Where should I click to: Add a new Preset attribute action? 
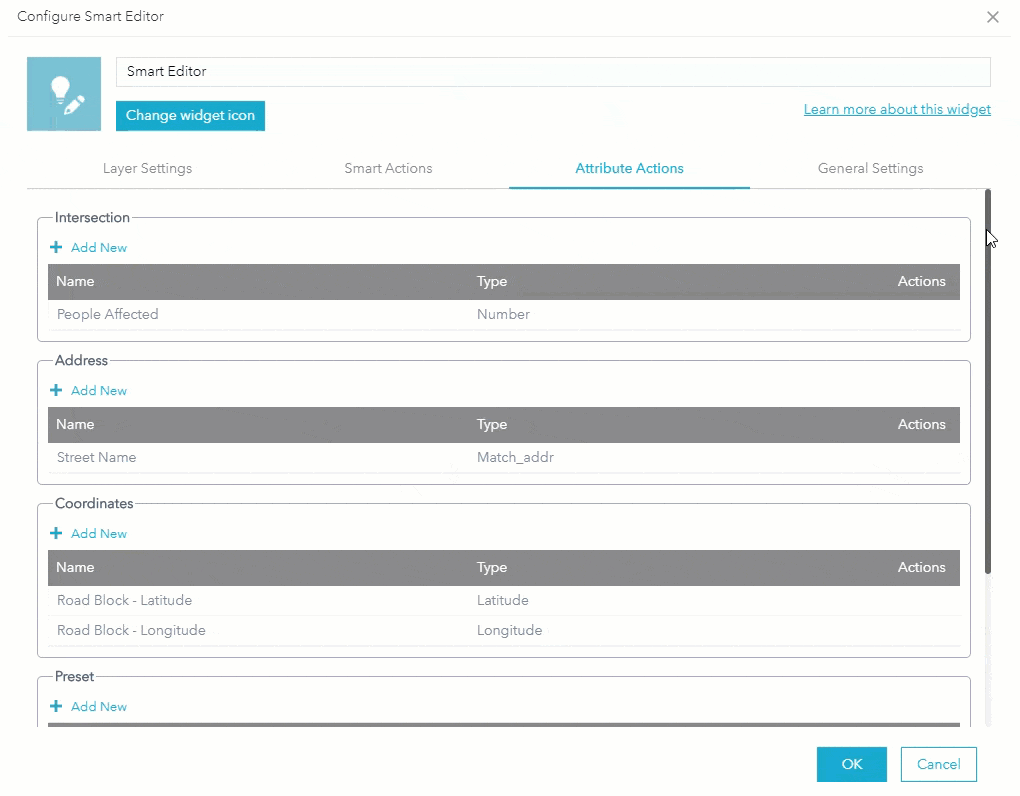(x=88, y=706)
